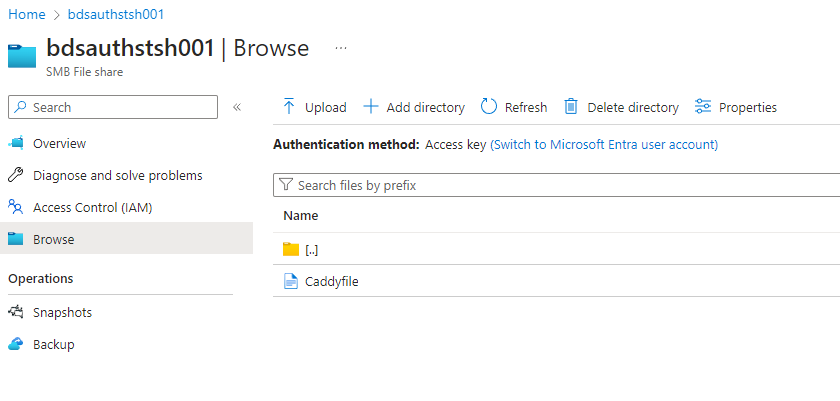
Task: Click the Delete directory button label
Action: (633, 107)
